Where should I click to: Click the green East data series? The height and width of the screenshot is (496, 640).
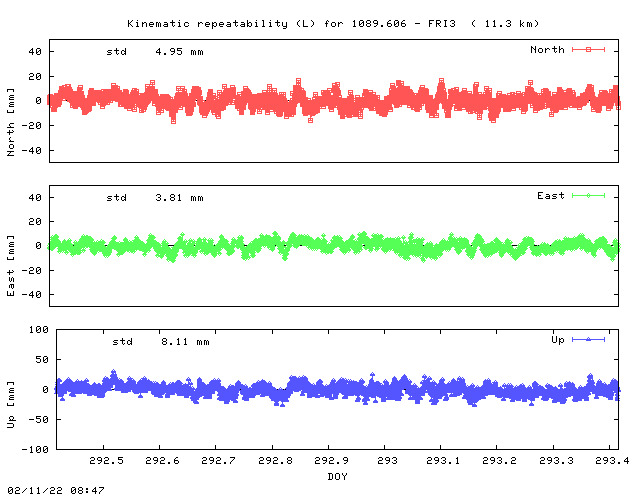[334, 247]
